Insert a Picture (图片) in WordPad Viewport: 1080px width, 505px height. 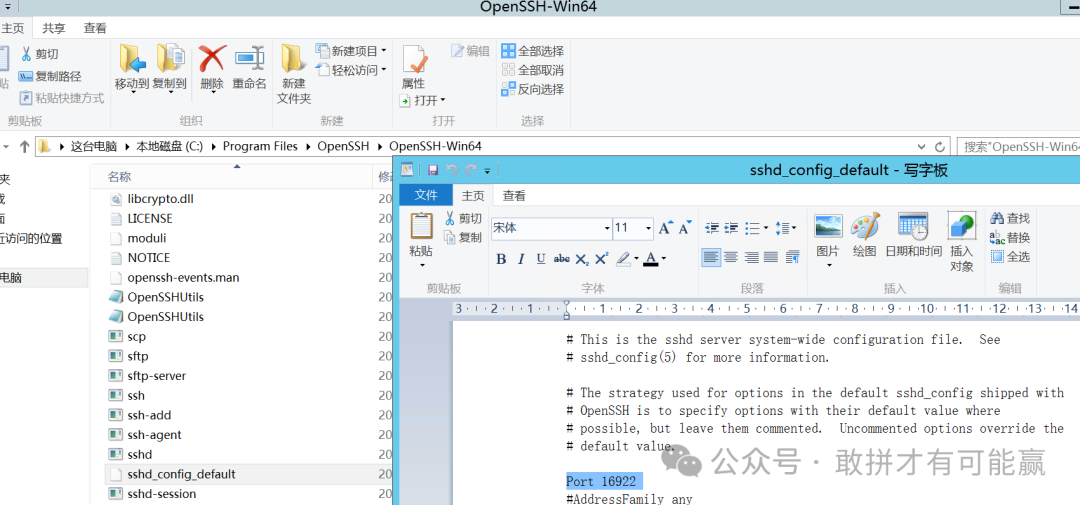coord(828,227)
